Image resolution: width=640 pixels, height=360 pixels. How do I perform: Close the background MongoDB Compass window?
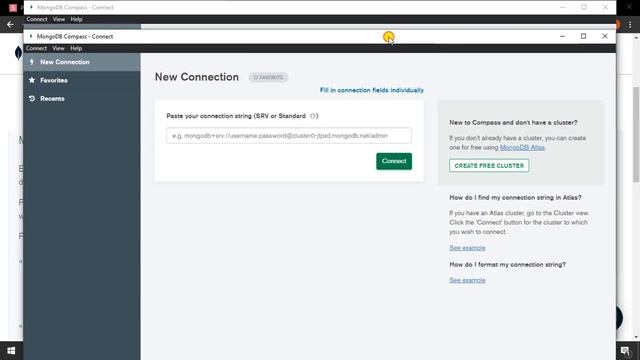coord(605,7)
